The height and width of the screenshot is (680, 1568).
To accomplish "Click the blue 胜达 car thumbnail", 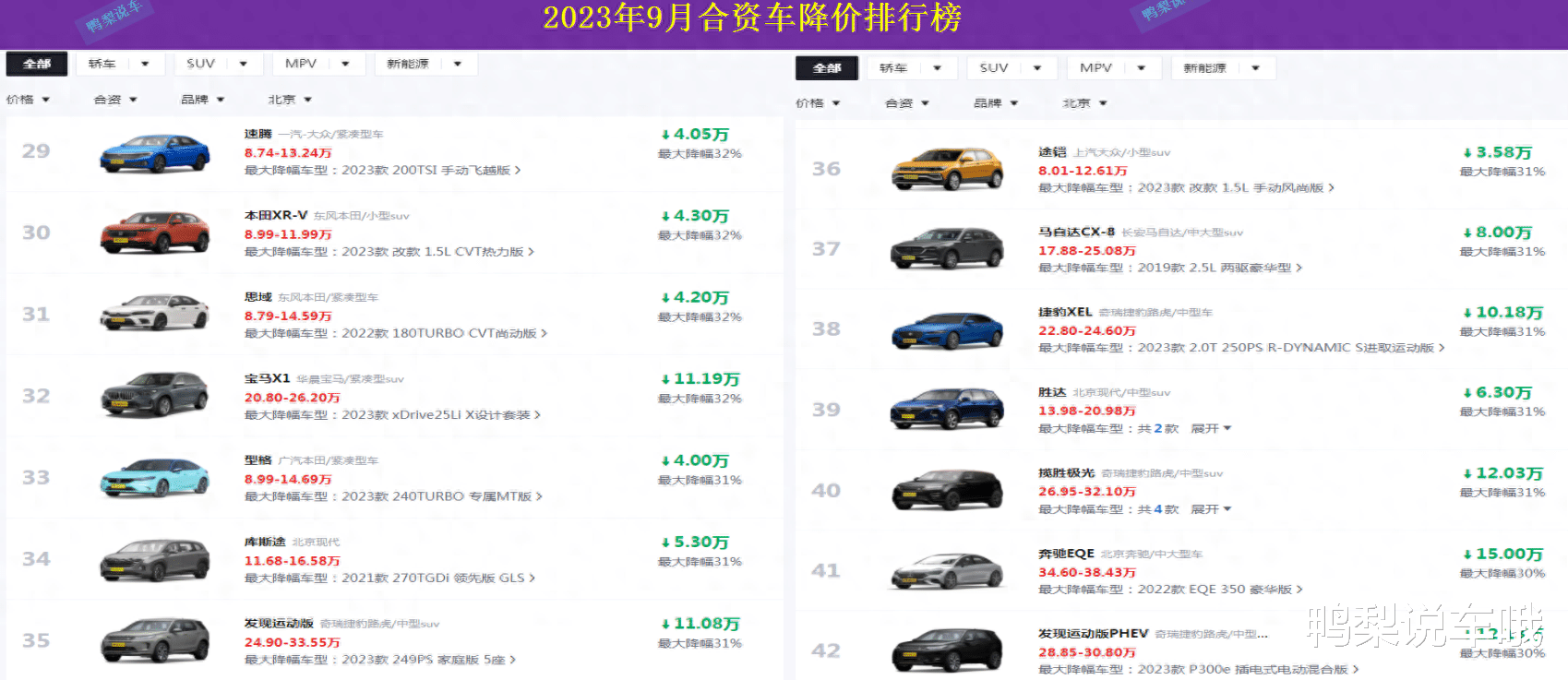I will 947,410.
